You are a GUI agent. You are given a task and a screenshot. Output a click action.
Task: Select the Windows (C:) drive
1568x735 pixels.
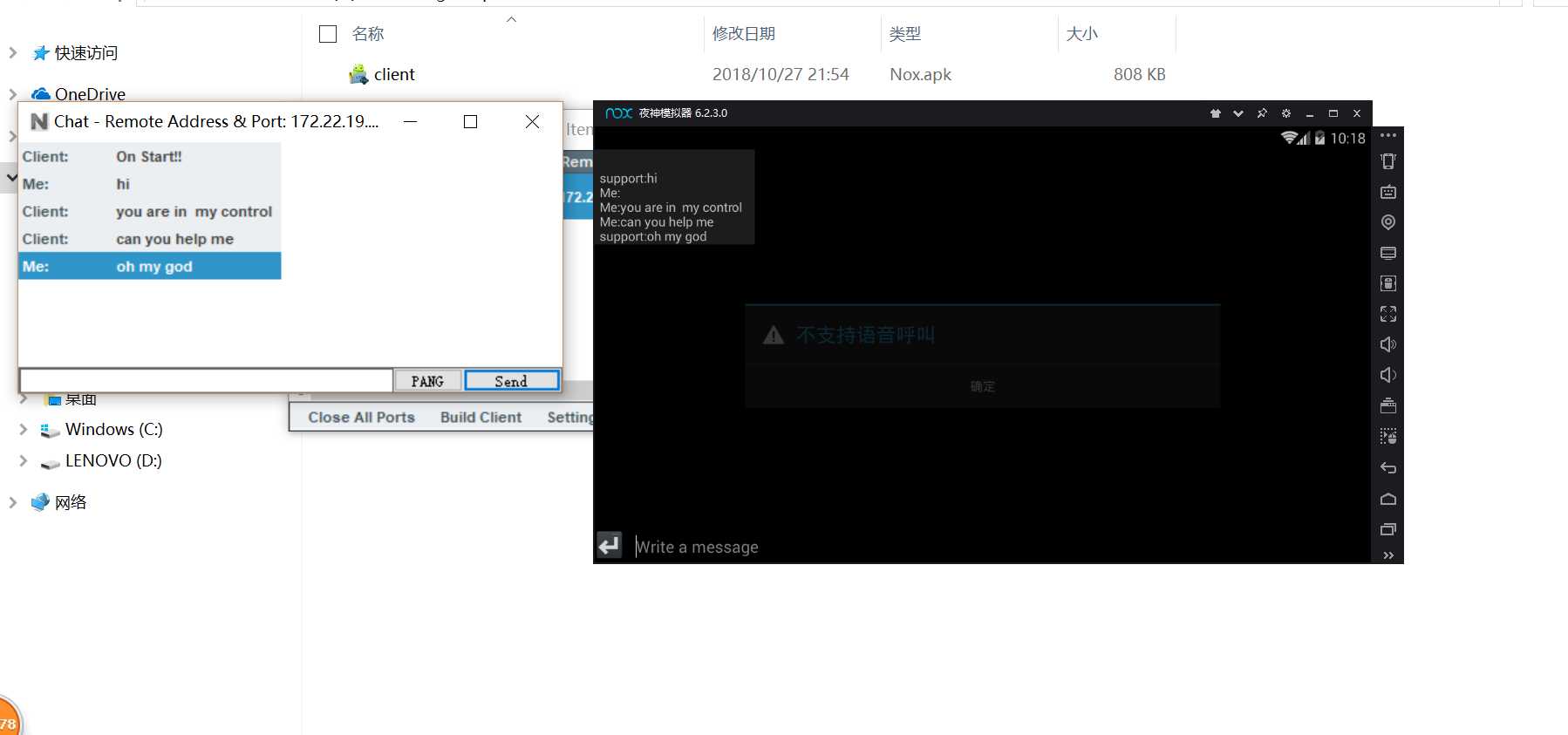pyautogui.click(x=113, y=429)
